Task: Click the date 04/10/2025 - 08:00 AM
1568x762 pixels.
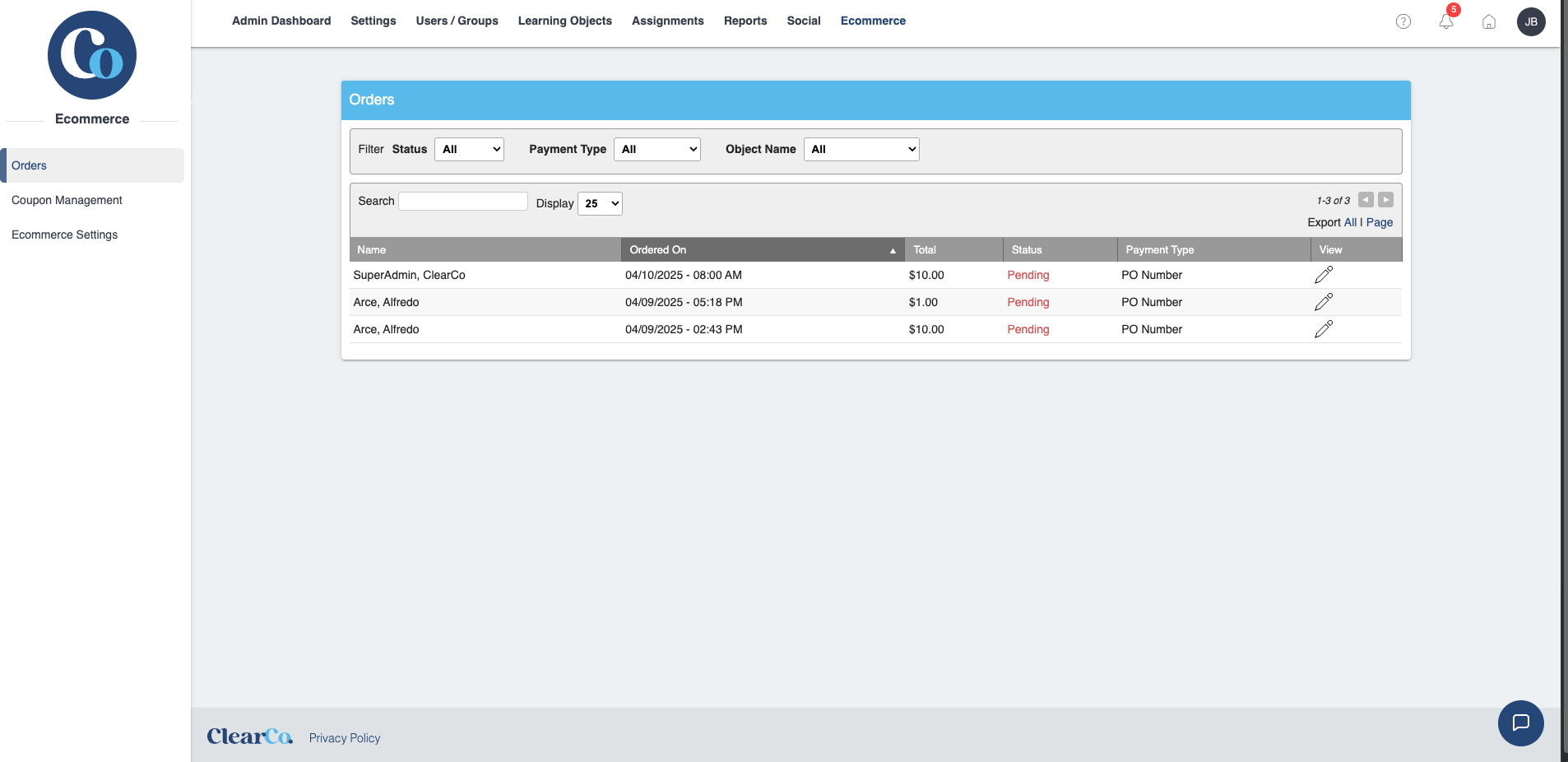Action: pyautogui.click(x=684, y=275)
